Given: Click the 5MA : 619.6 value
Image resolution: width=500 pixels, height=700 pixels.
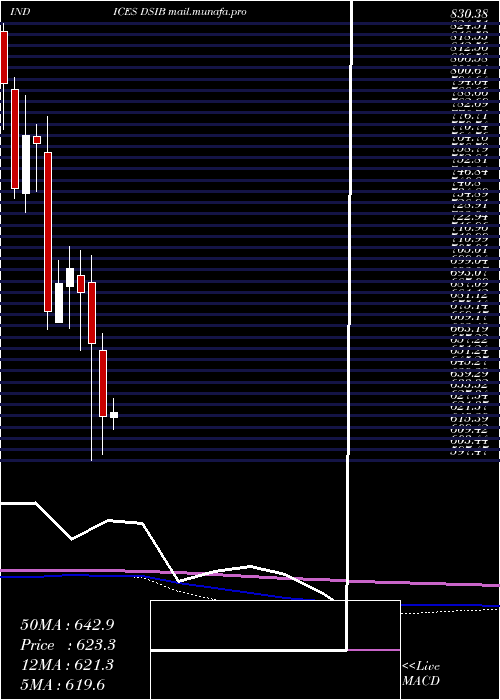Looking at the screenshot, I should (62, 685).
